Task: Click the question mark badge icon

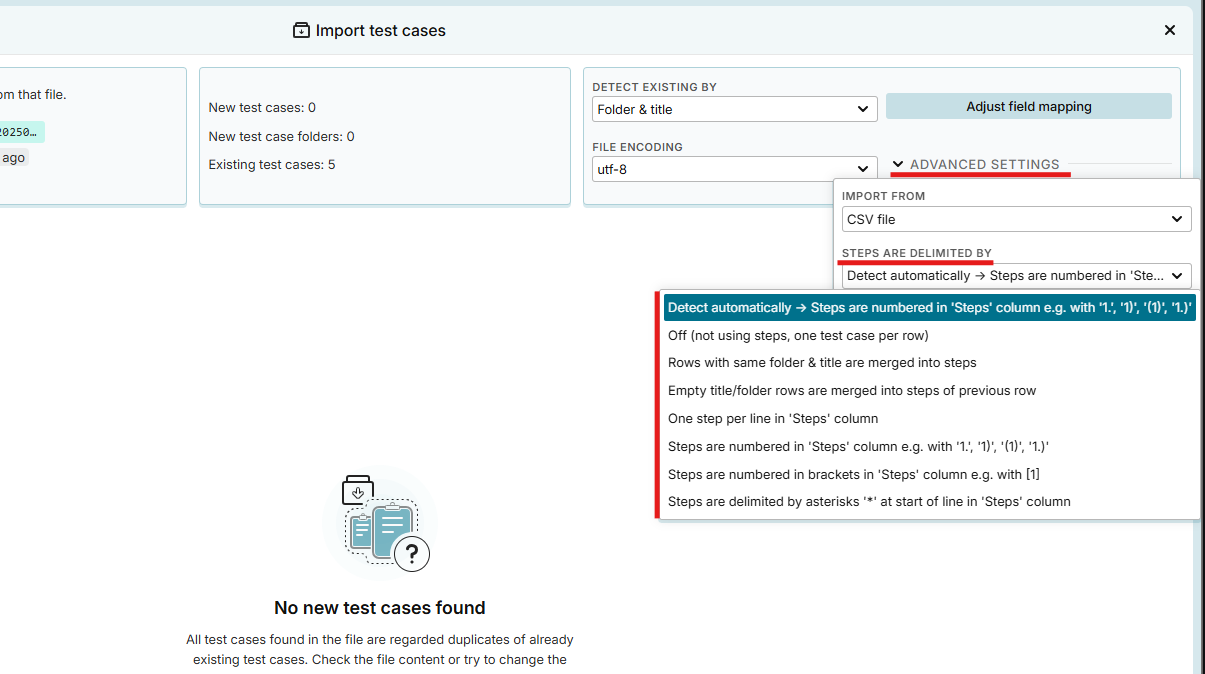Action: pyautogui.click(x=411, y=552)
